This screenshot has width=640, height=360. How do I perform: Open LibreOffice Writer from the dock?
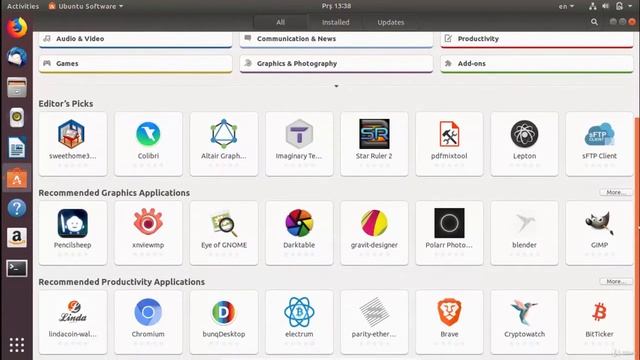point(17,147)
